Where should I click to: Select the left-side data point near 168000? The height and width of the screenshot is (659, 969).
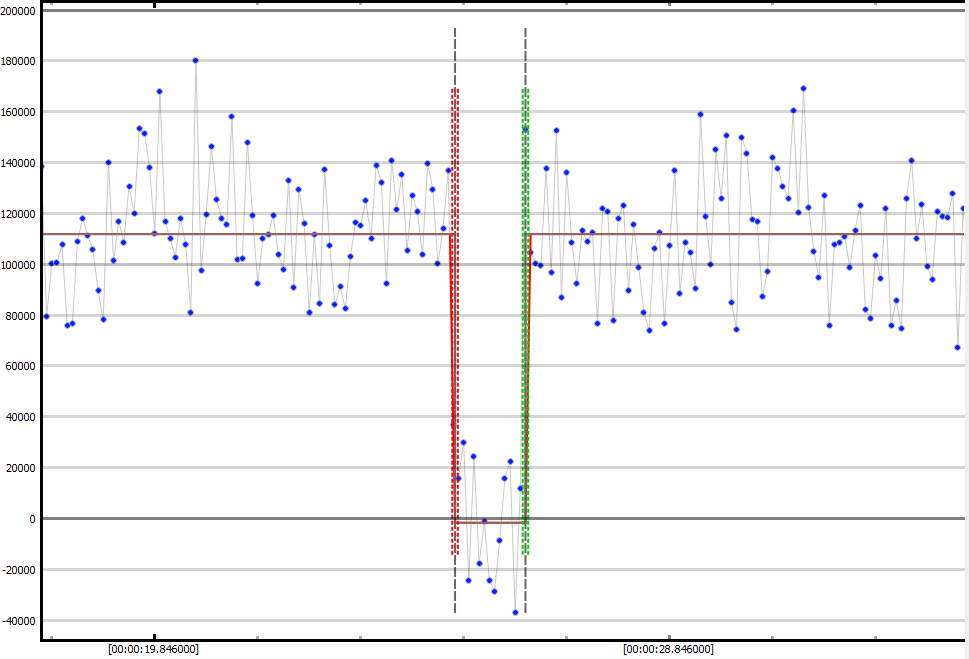pos(159,91)
